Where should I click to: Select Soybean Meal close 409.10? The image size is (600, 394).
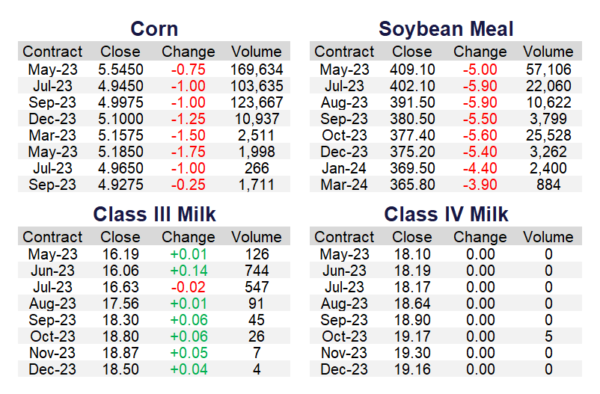click(412, 70)
